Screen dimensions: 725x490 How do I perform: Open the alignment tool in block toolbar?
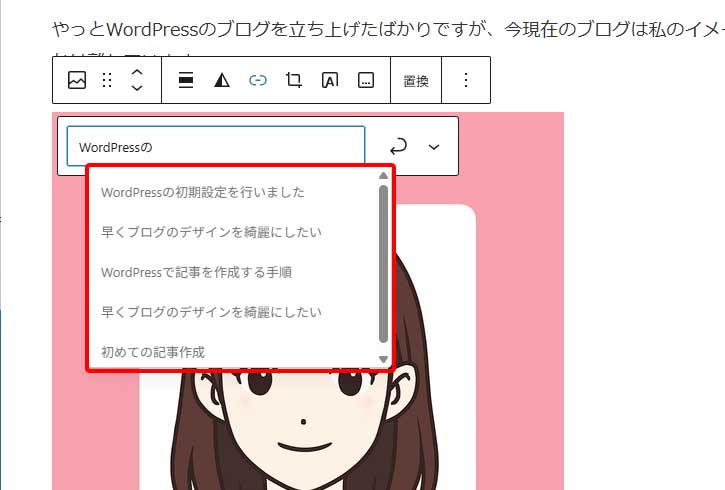pos(186,80)
